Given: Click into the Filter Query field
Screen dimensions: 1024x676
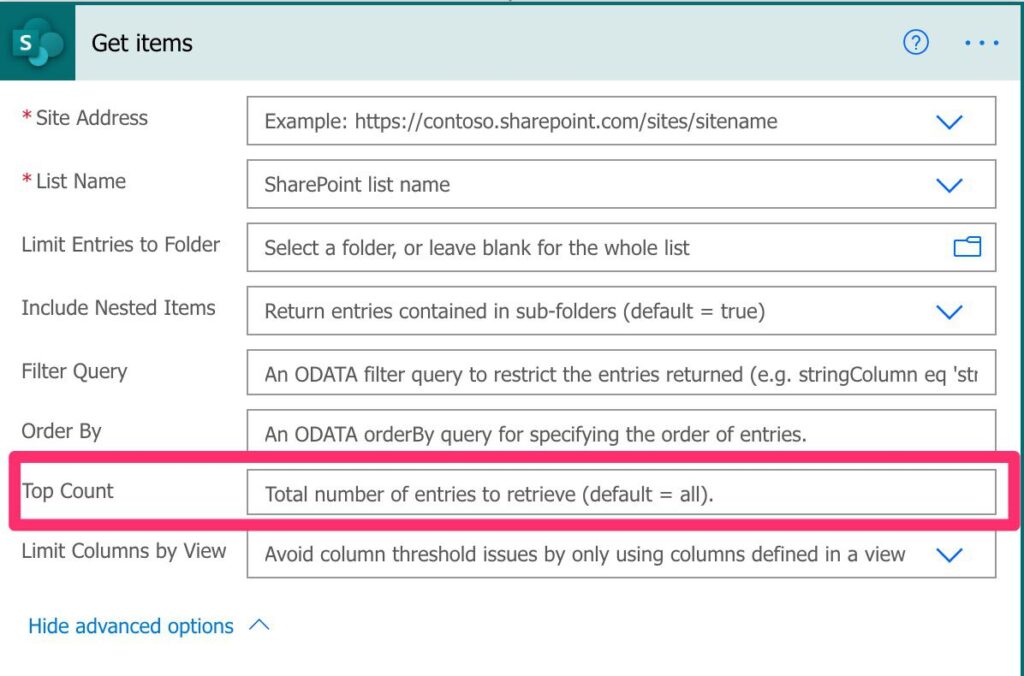Looking at the screenshot, I should [620, 375].
